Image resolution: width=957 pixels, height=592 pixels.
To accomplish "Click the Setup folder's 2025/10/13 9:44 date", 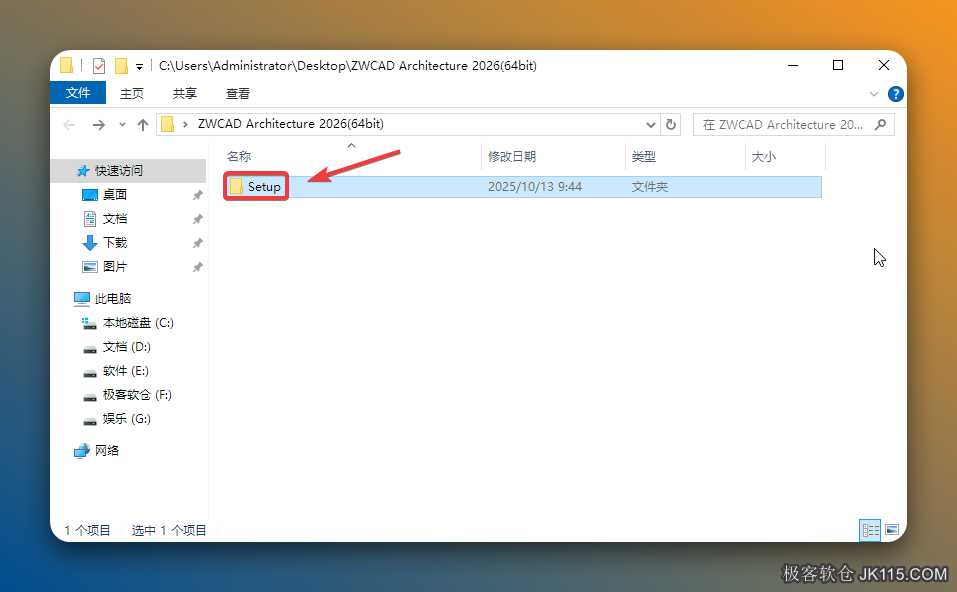I will coord(535,187).
